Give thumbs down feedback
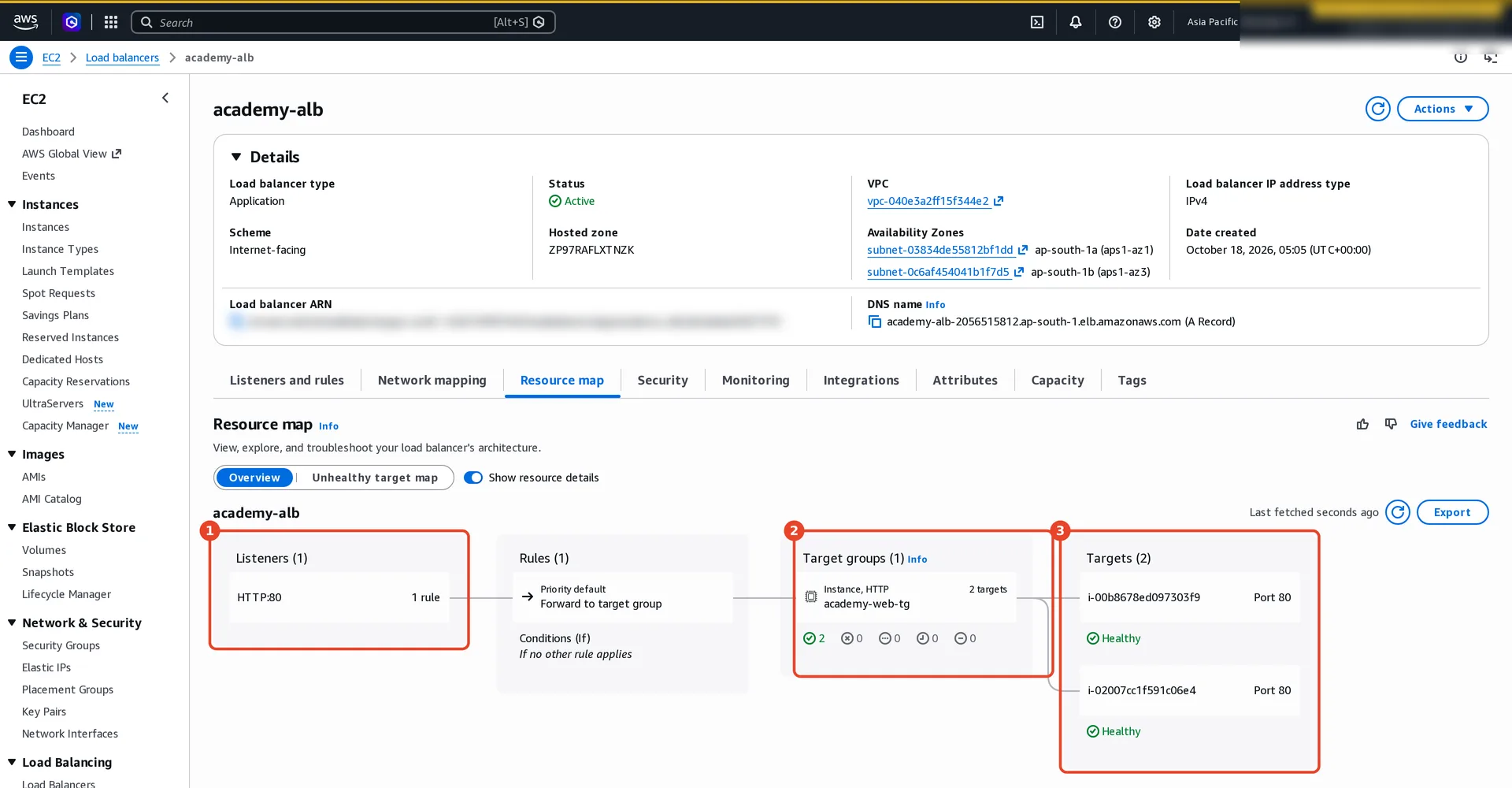Viewport: 1512px width, 788px height. coord(1392,424)
